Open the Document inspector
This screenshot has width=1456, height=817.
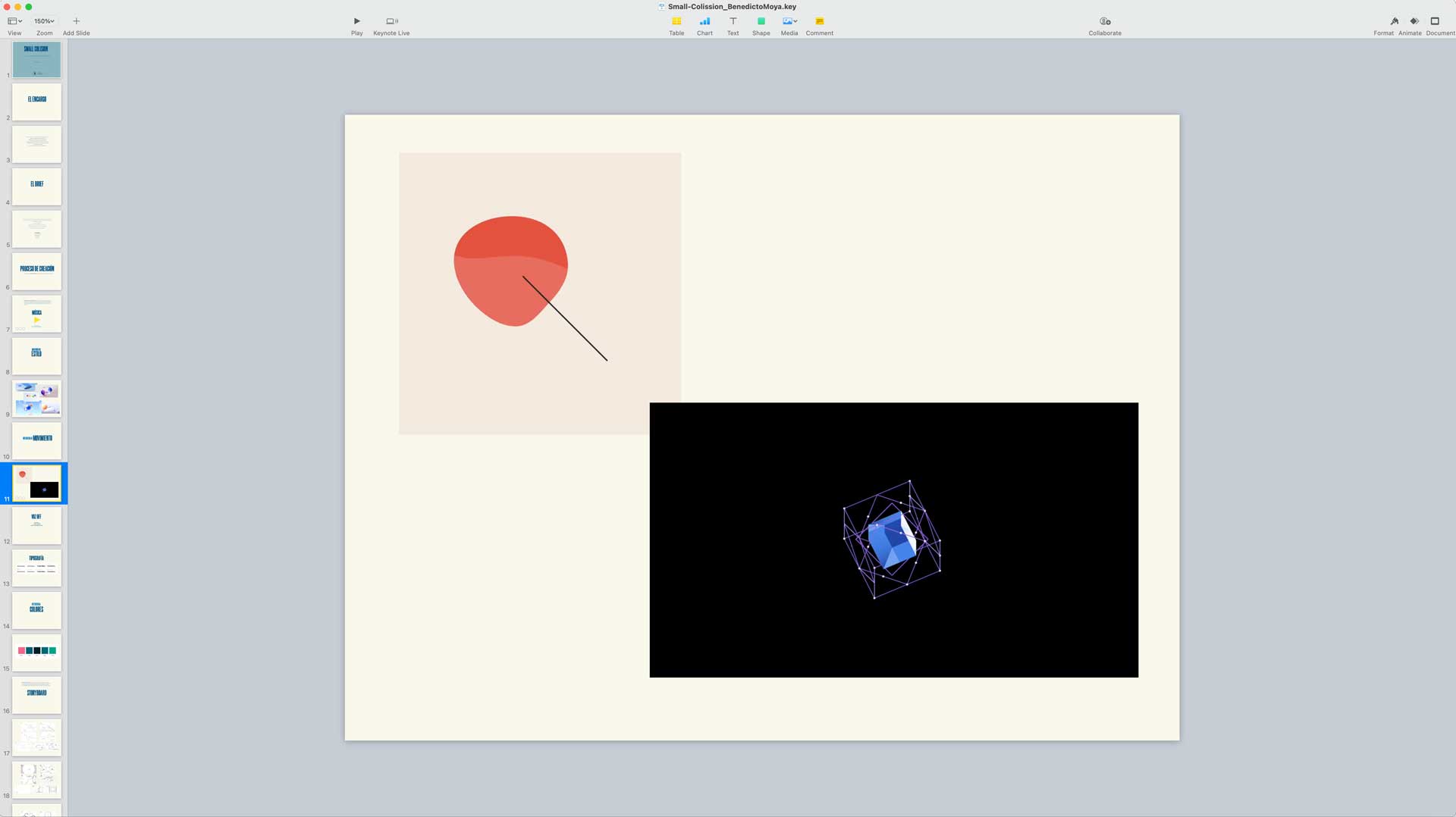pyautogui.click(x=1435, y=21)
